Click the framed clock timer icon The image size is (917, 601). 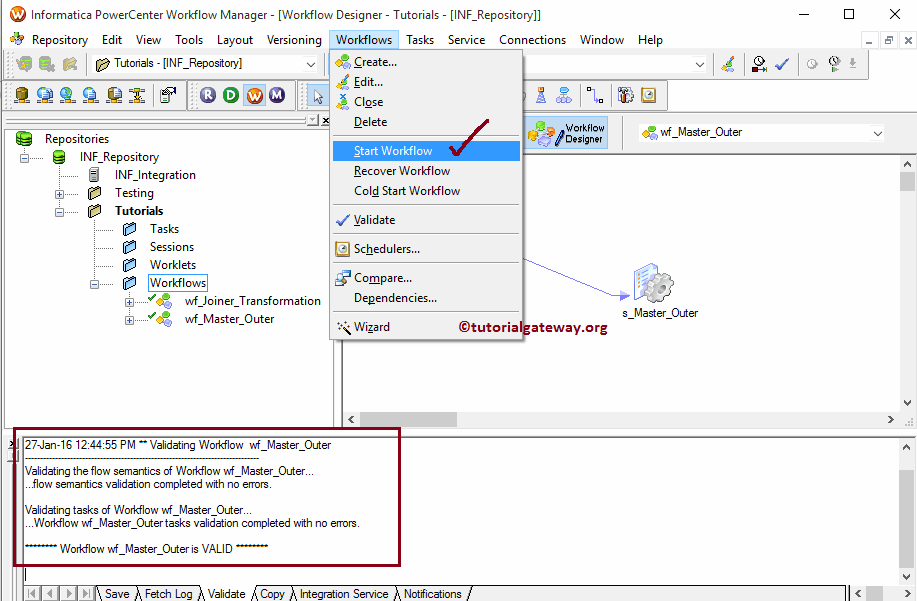649,95
